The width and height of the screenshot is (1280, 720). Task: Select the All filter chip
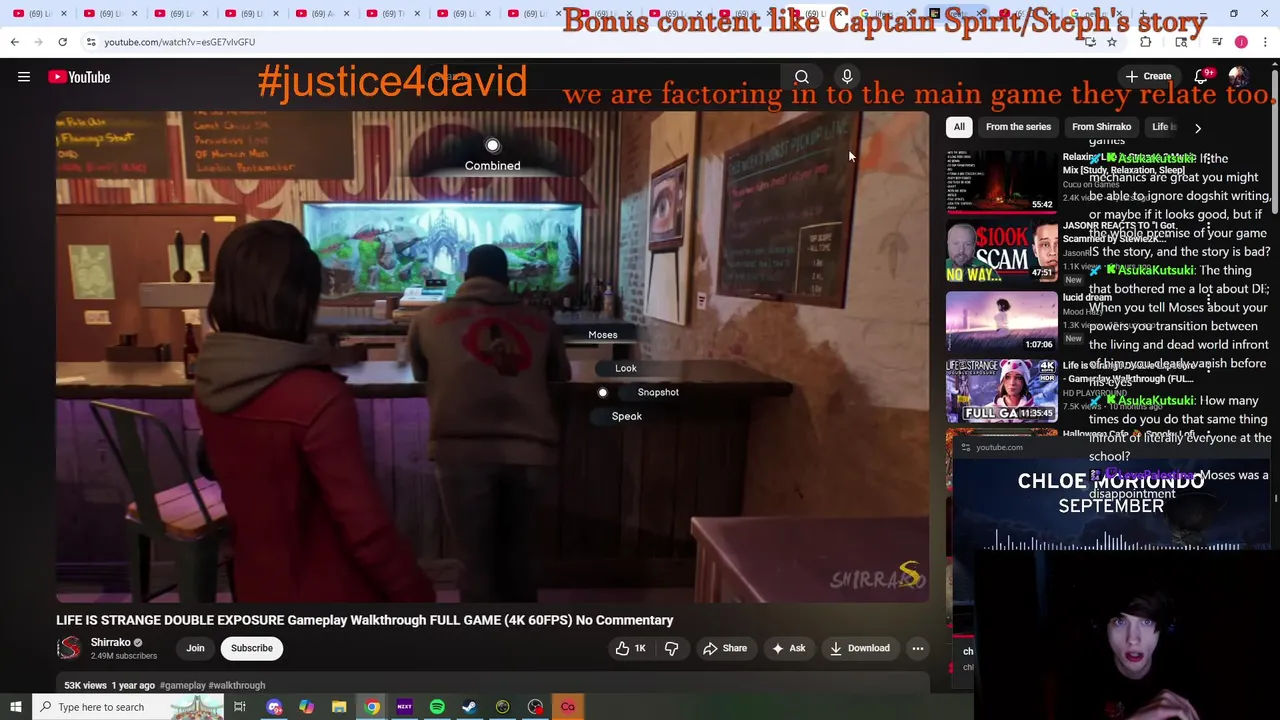tap(959, 127)
